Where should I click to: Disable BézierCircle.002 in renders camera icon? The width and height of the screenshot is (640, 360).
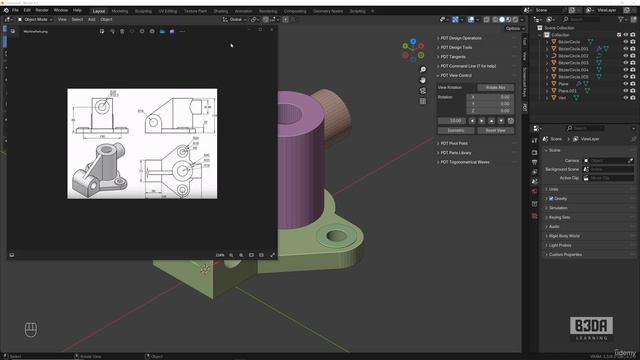(x=633, y=56)
